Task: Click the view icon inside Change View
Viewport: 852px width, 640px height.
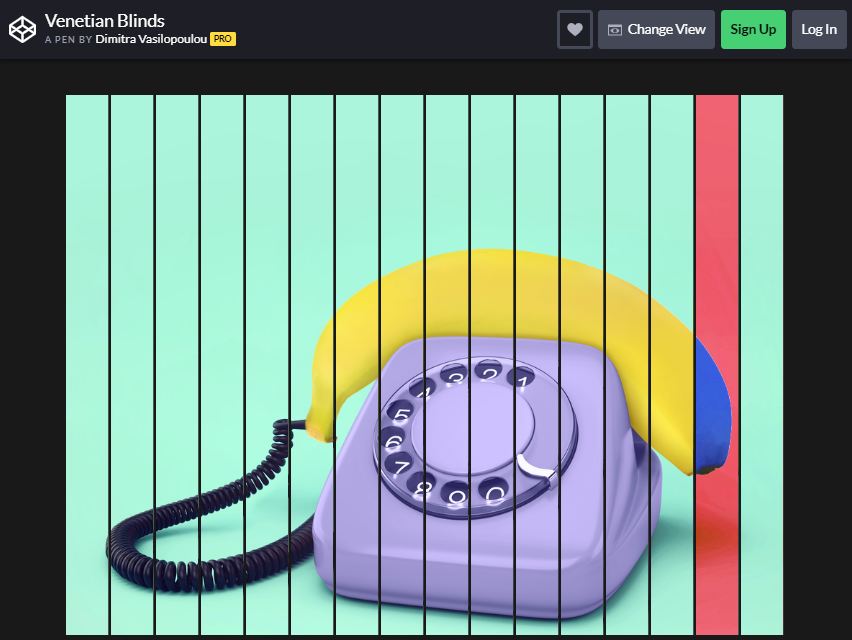Action: click(x=615, y=30)
